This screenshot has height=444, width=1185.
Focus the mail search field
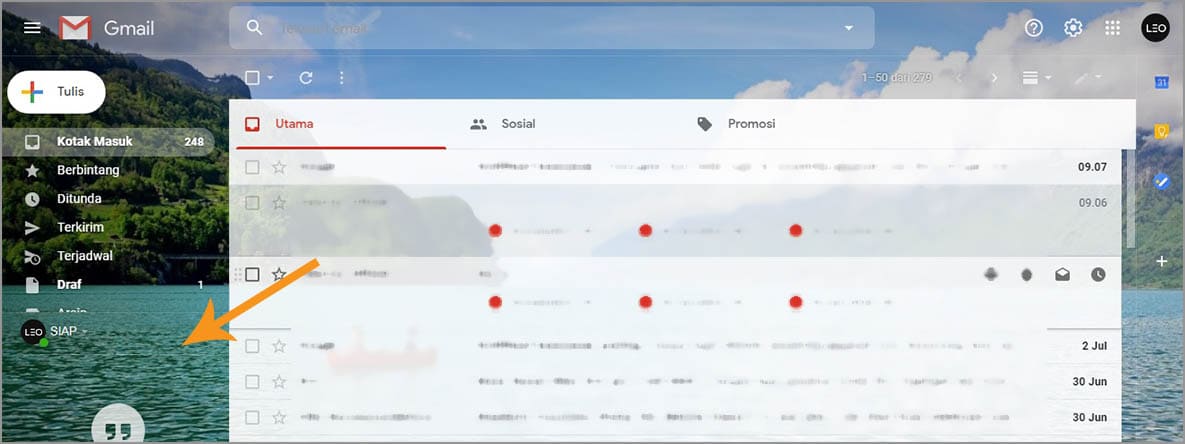click(x=552, y=28)
